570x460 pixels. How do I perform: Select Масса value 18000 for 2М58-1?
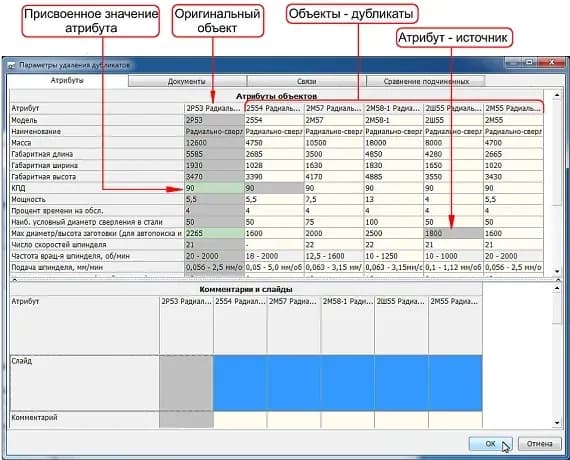pos(394,143)
